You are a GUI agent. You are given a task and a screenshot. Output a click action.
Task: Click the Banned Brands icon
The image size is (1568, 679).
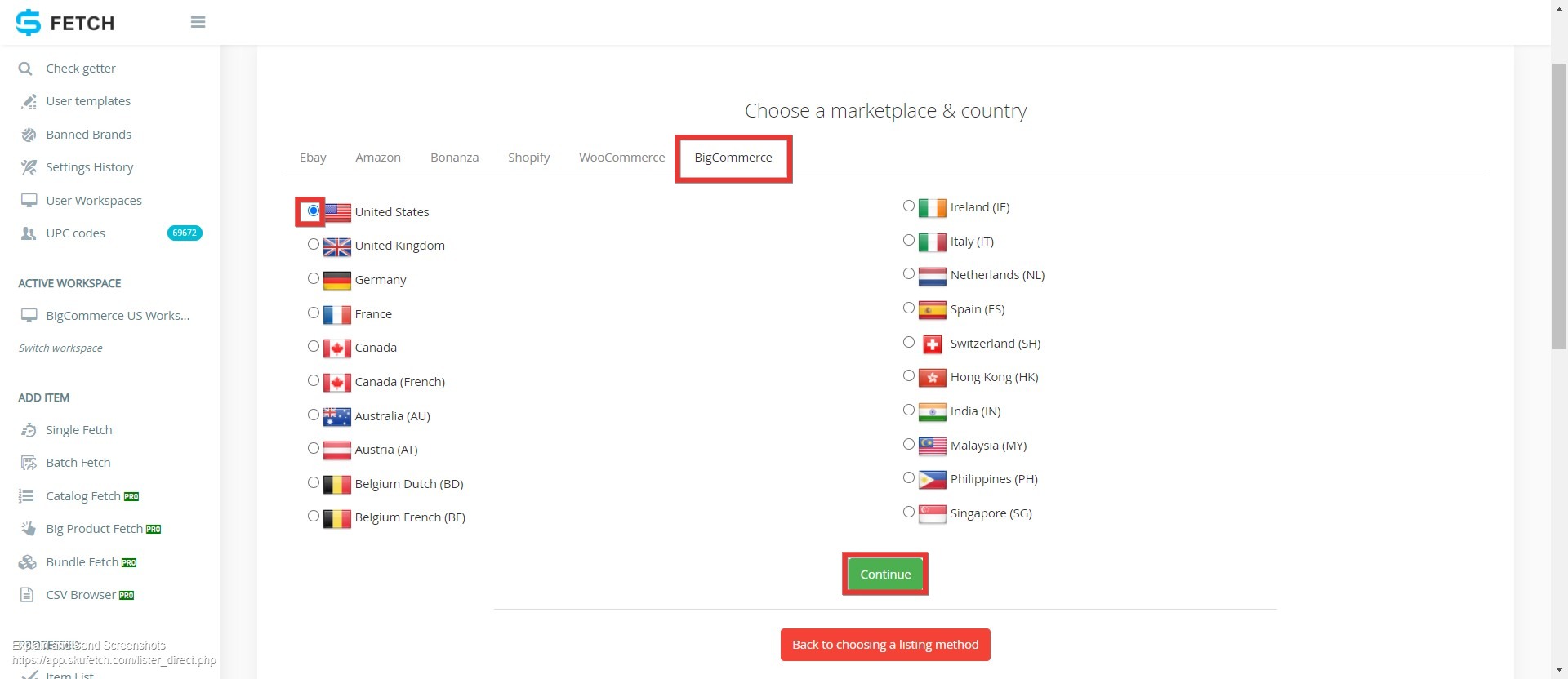[29, 135]
